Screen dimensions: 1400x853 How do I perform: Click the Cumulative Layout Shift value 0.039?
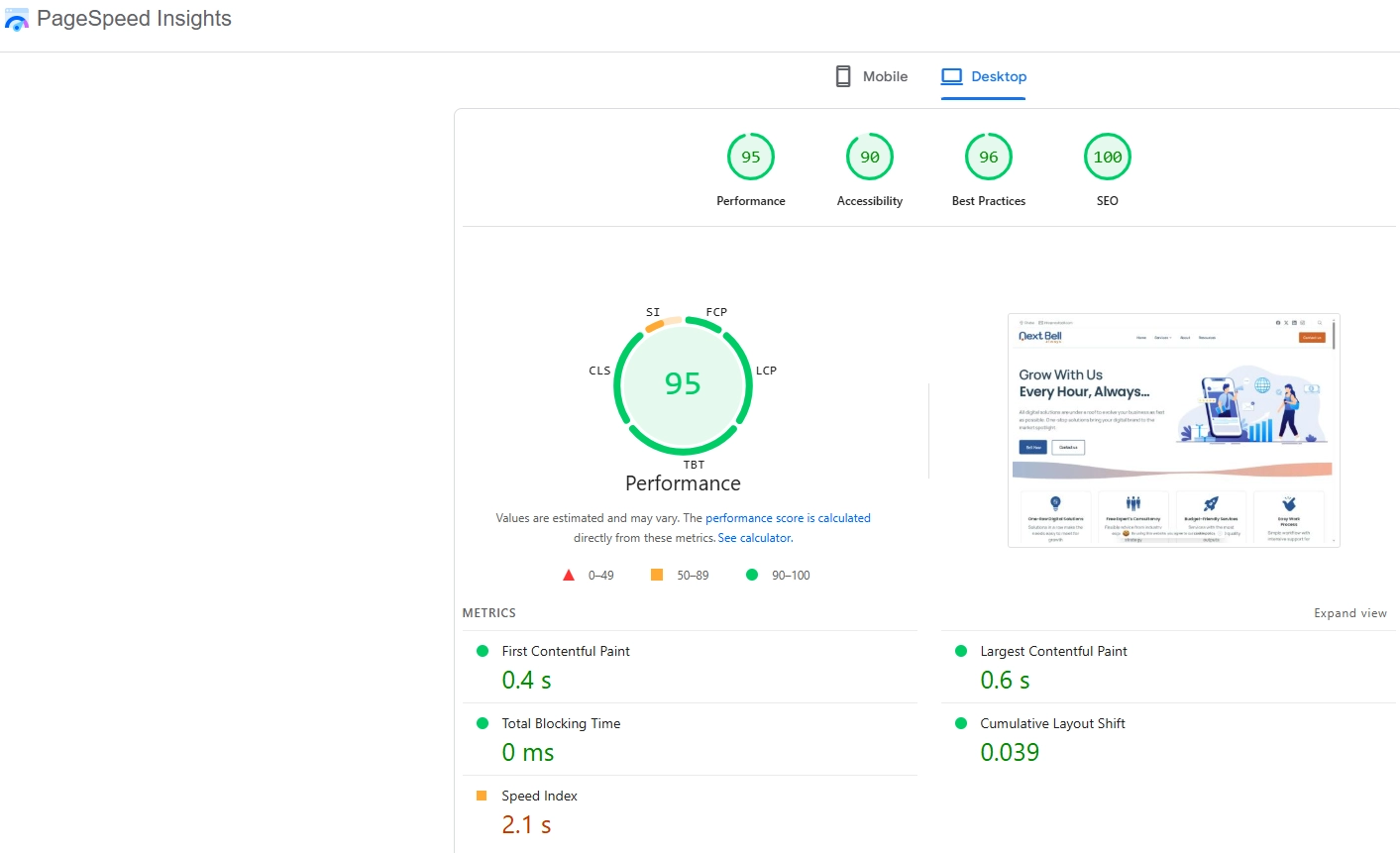[1010, 753]
